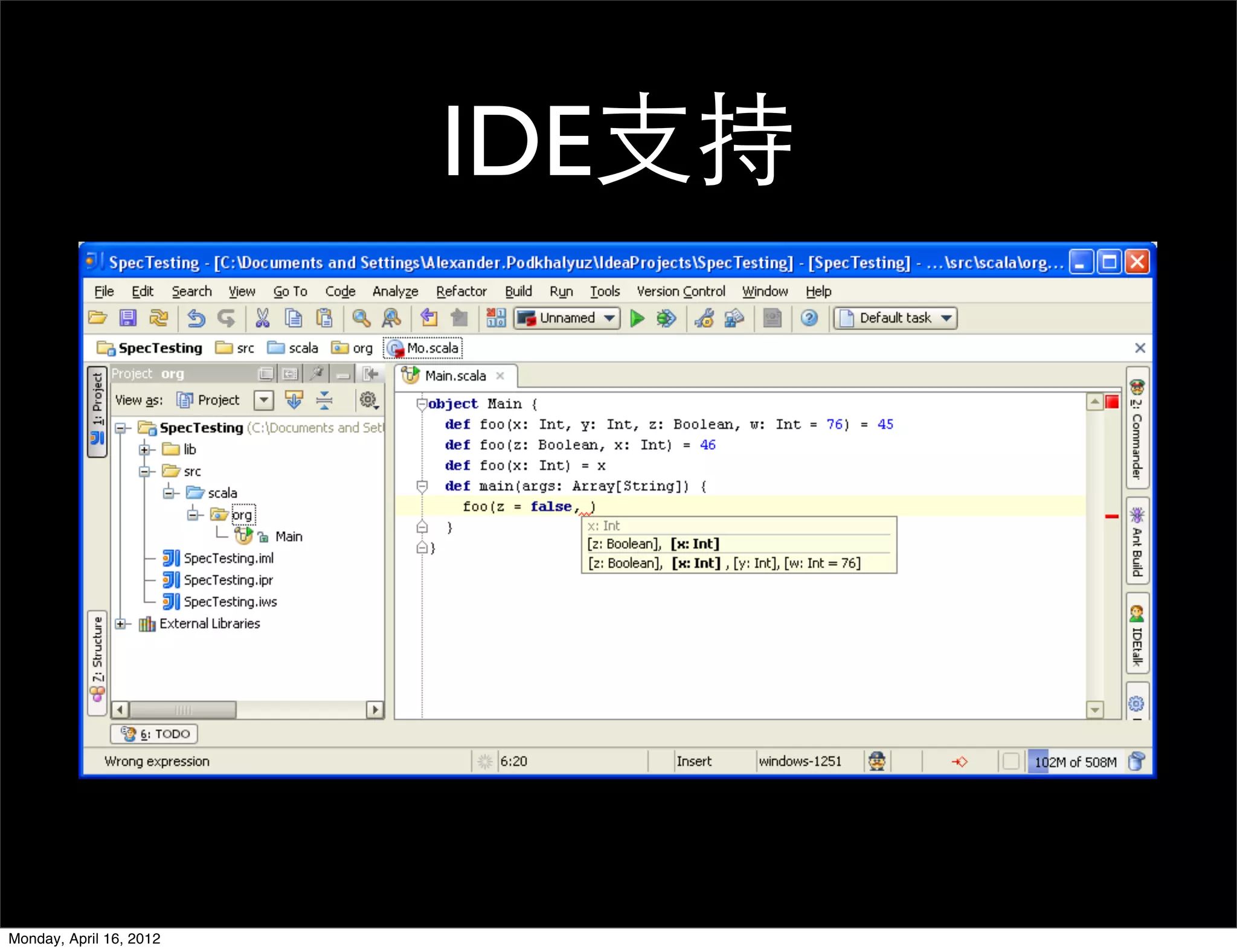Expand External Libraries node
The height and width of the screenshot is (952, 1237).
121,624
